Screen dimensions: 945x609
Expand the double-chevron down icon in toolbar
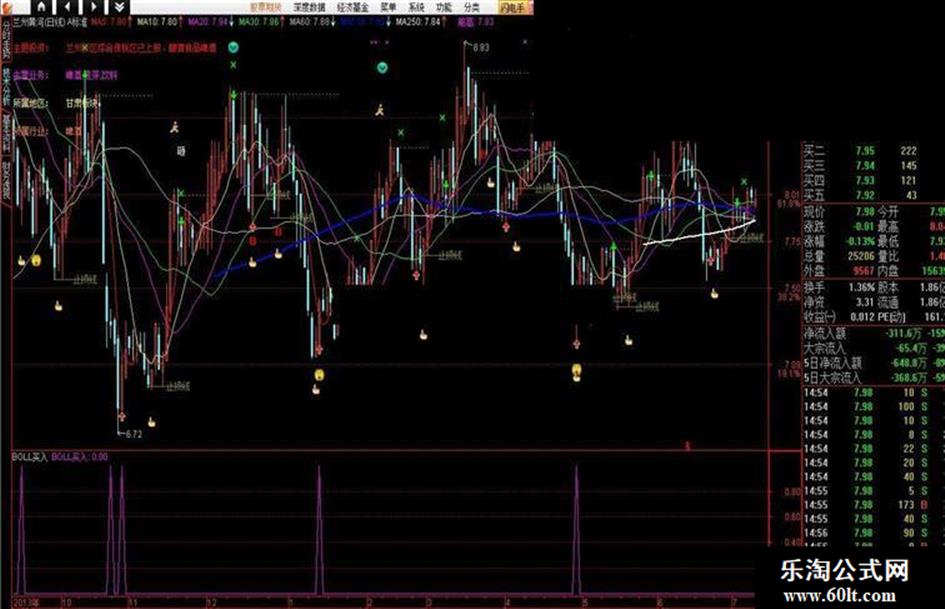click(x=119, y=7)
